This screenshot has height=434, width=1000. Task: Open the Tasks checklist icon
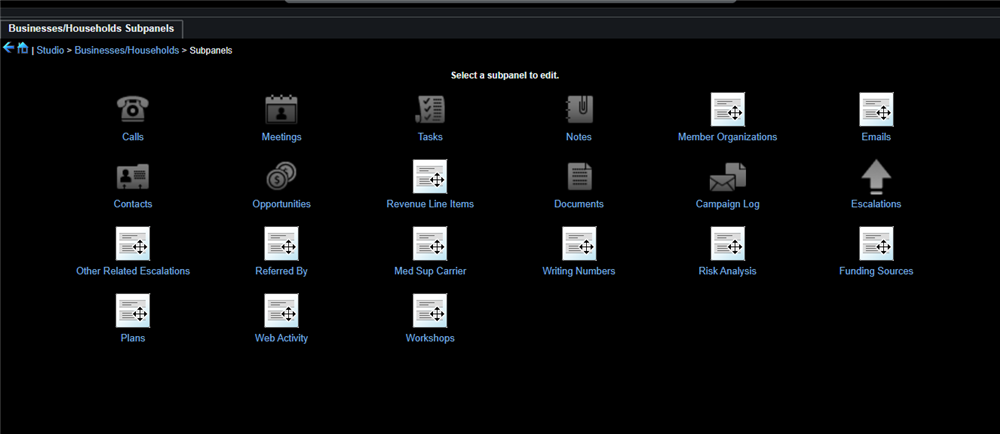pyautogui.click(x=430, y=109)
